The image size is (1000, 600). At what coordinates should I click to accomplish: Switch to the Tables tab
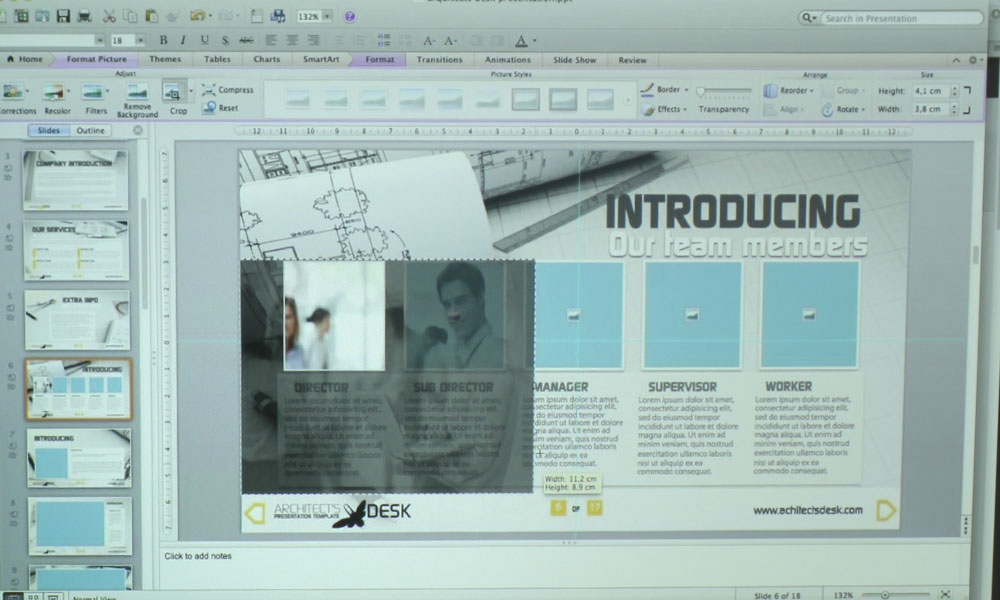pyautogui.click(x=217, y=59)
